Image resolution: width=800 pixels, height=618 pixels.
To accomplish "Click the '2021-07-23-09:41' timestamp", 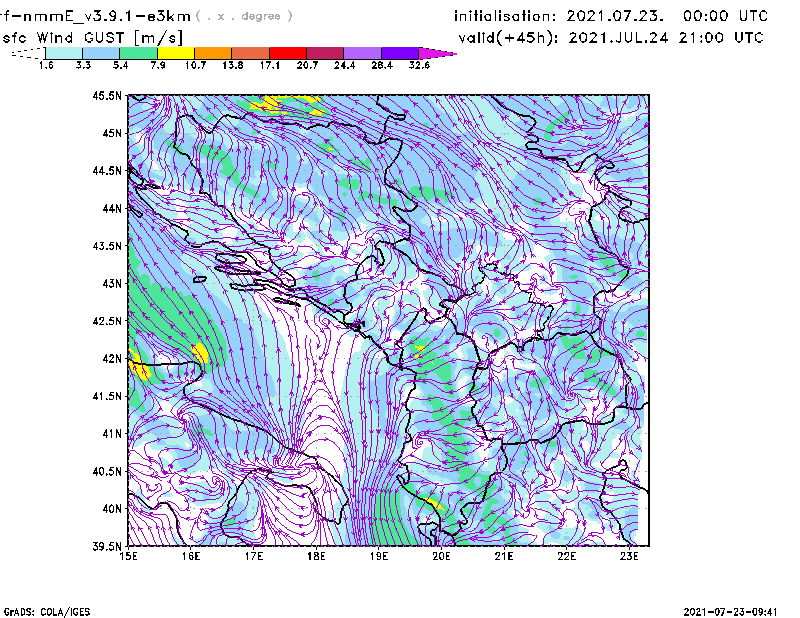I will point(730,612).
